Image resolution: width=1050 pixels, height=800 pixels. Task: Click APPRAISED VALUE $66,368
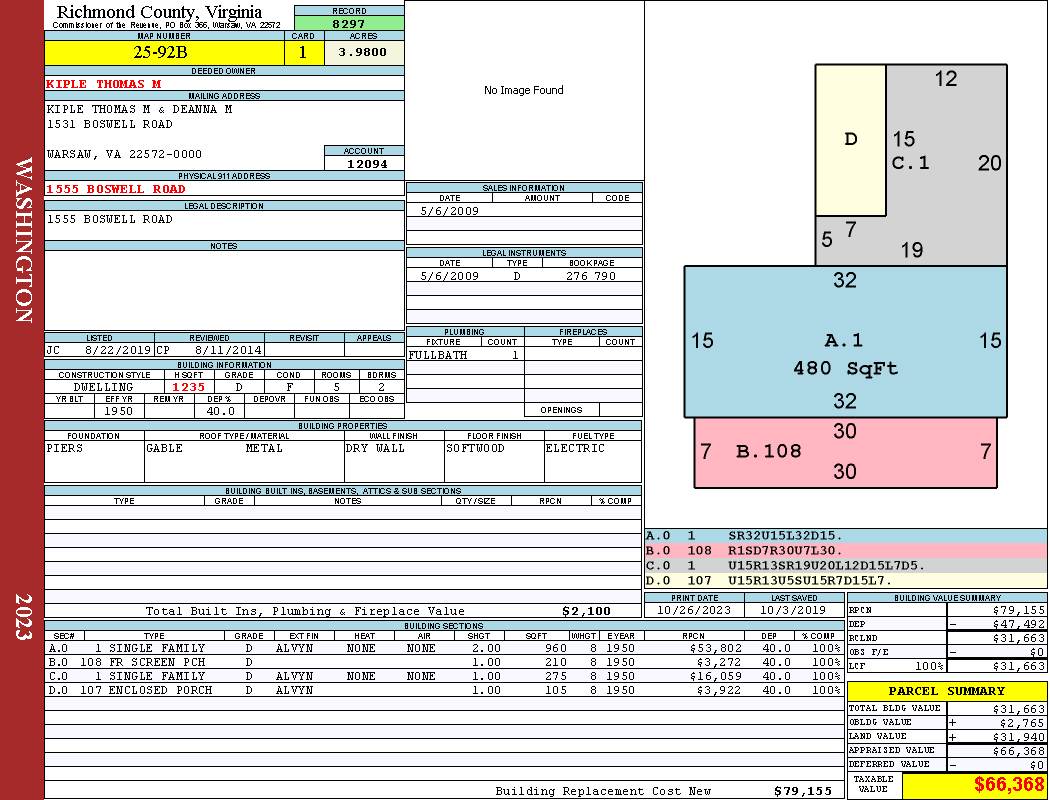[x=1019, y=751]
